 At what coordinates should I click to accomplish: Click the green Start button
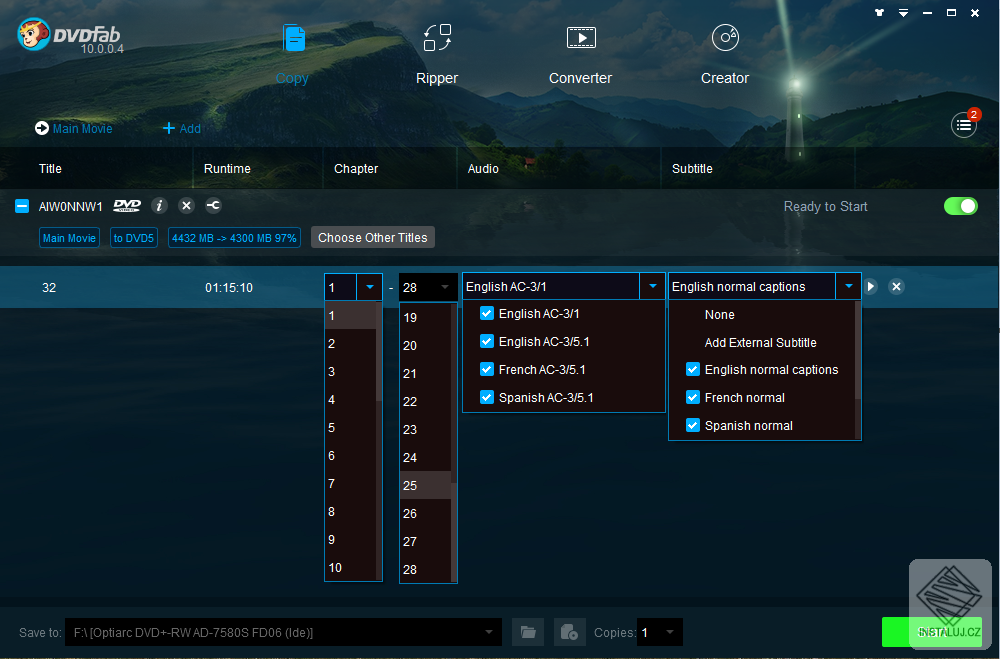[932, 632]
